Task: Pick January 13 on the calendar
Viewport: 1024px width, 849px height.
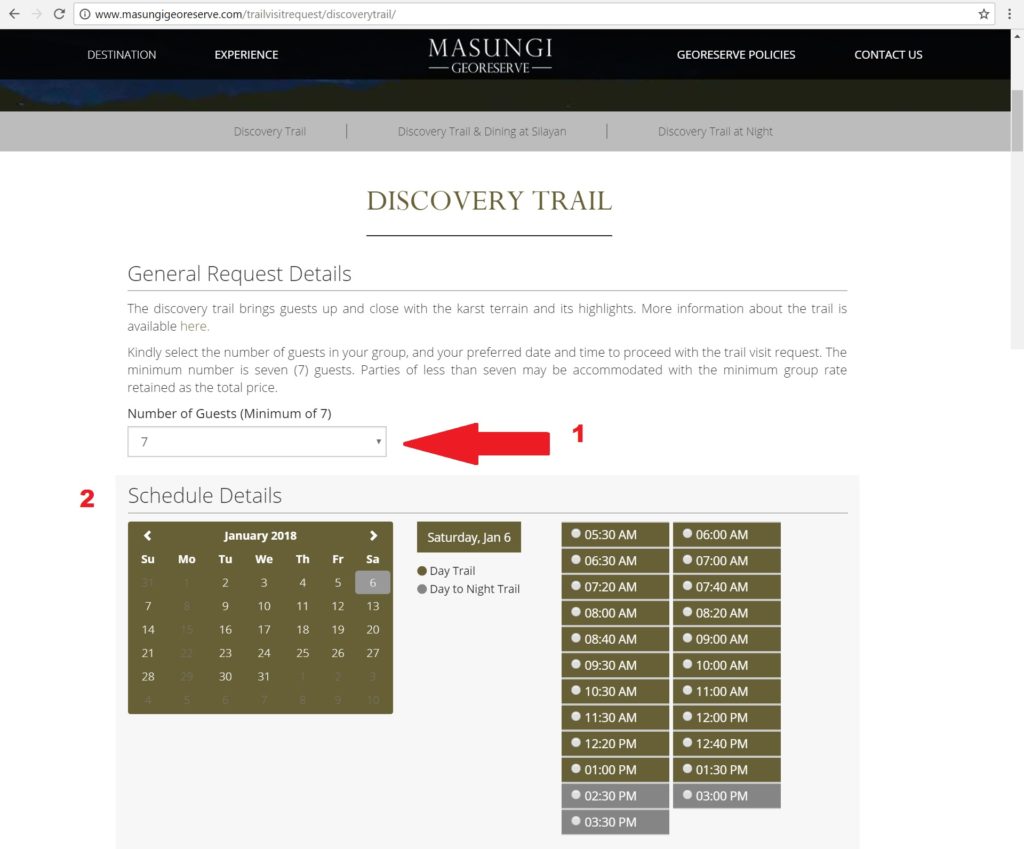Action: (x=373, y=606)
